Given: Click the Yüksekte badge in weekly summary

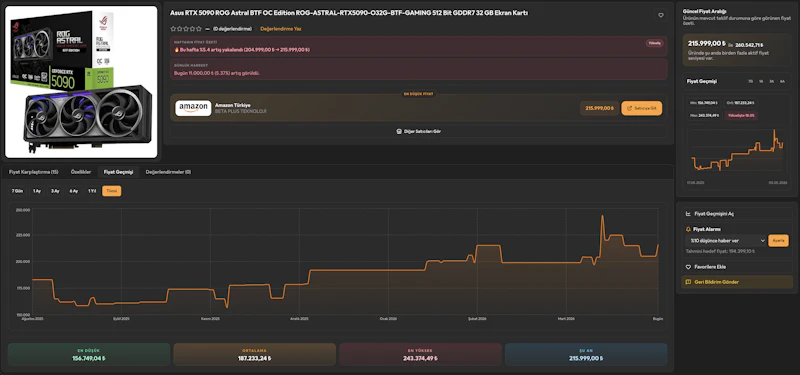Looking at the screenshot, I should [x=654, y=43].
